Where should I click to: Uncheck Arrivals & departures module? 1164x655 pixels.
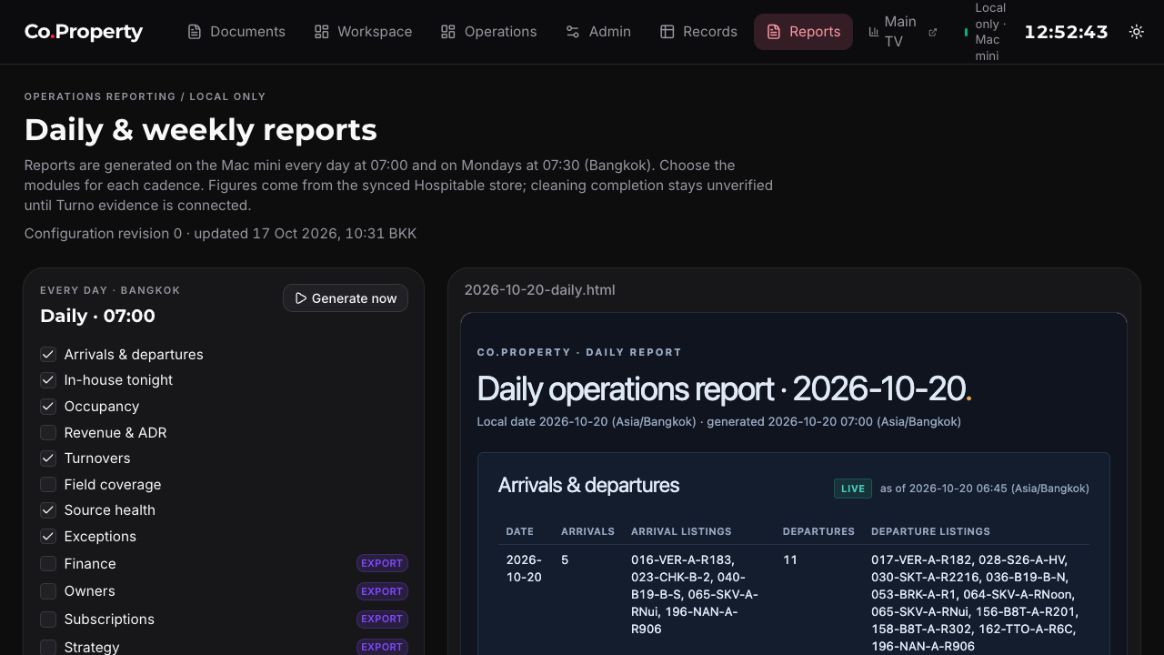click(48, 354)
